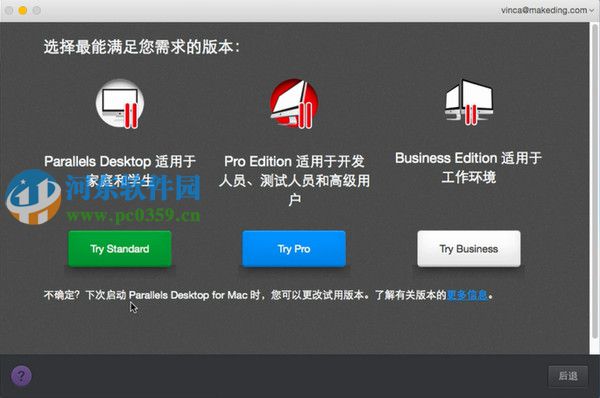600x398 pixels.
Task: Click the Business Edition dual-monitor icon
Action: (x=469, y=102)
